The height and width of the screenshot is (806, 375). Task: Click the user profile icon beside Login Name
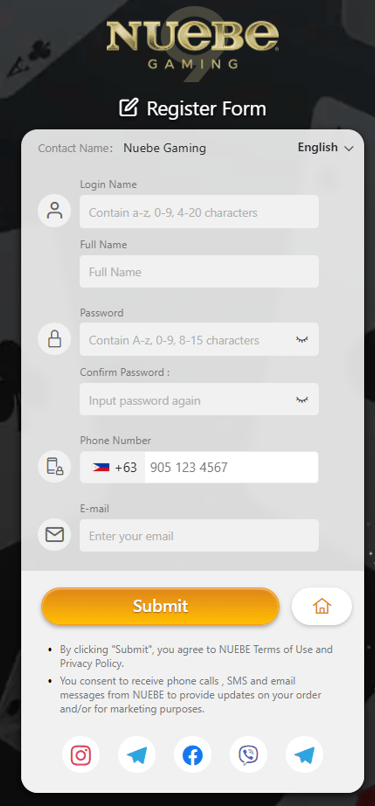[54, 211]
